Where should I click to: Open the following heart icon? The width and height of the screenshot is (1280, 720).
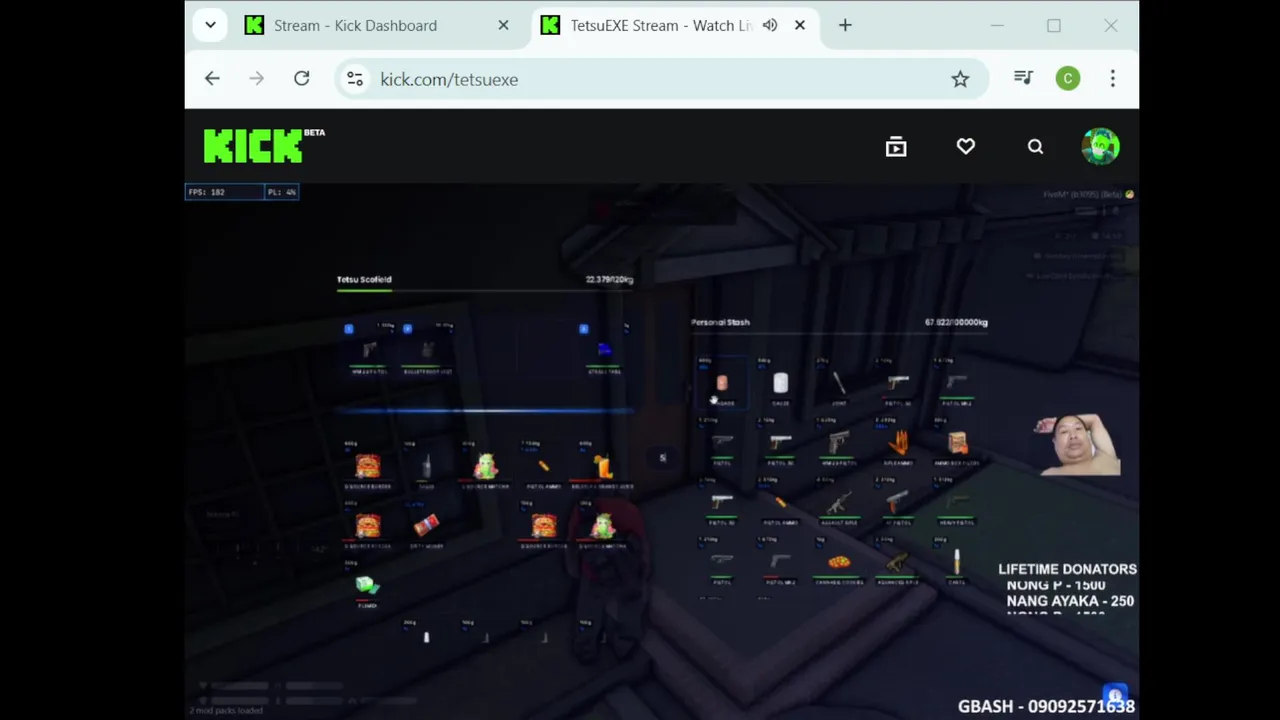pyautogui.click(x=966, y=147)
